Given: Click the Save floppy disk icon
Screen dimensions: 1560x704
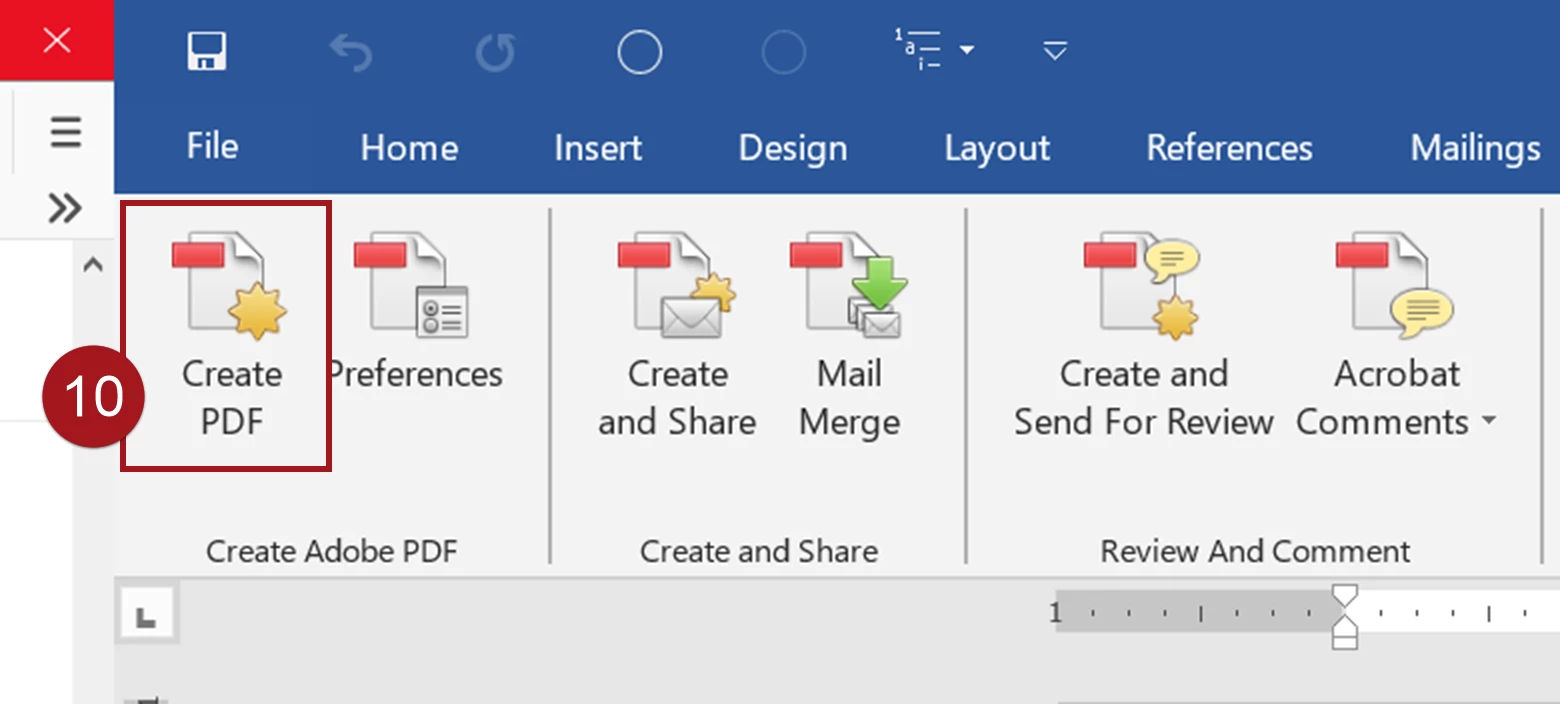Looking at the screenshot, I should pyautogui.click(x=207, y=51).
